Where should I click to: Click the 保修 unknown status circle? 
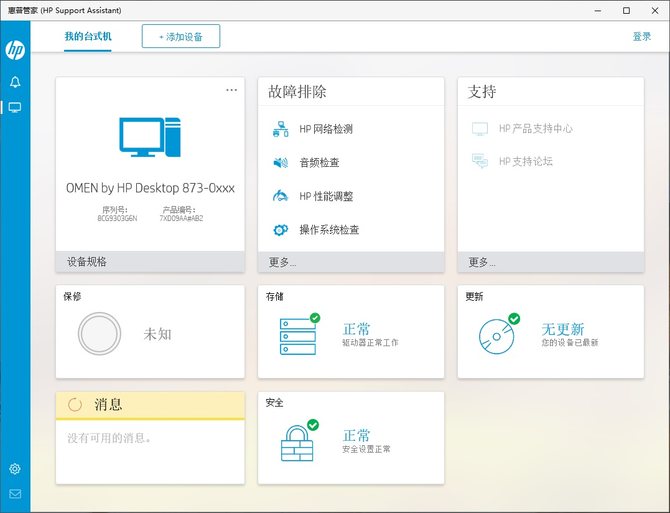(99, 334)
